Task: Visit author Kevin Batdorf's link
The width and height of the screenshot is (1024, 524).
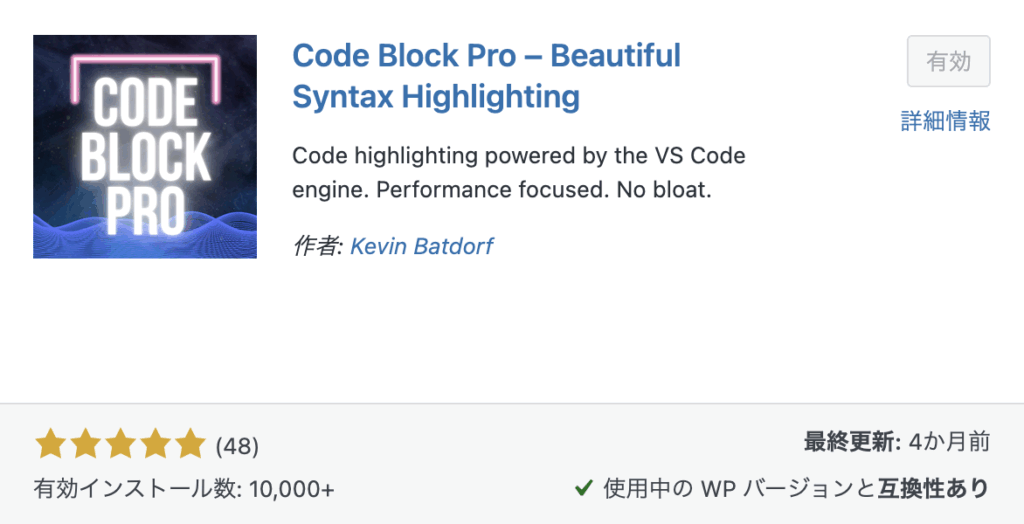Action: (421, 246)
